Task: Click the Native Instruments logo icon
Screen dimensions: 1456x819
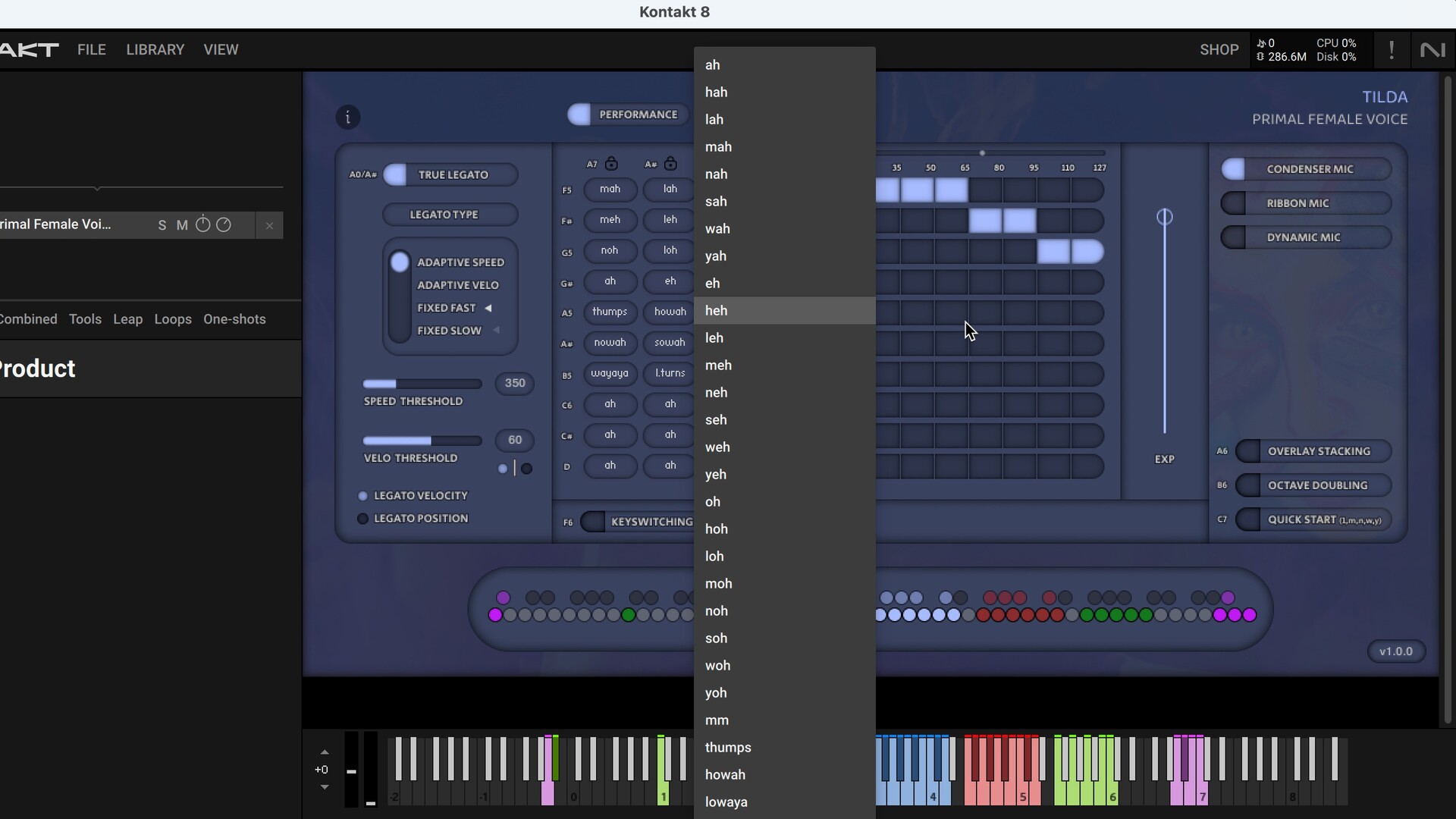Action: click(1432, 50)
